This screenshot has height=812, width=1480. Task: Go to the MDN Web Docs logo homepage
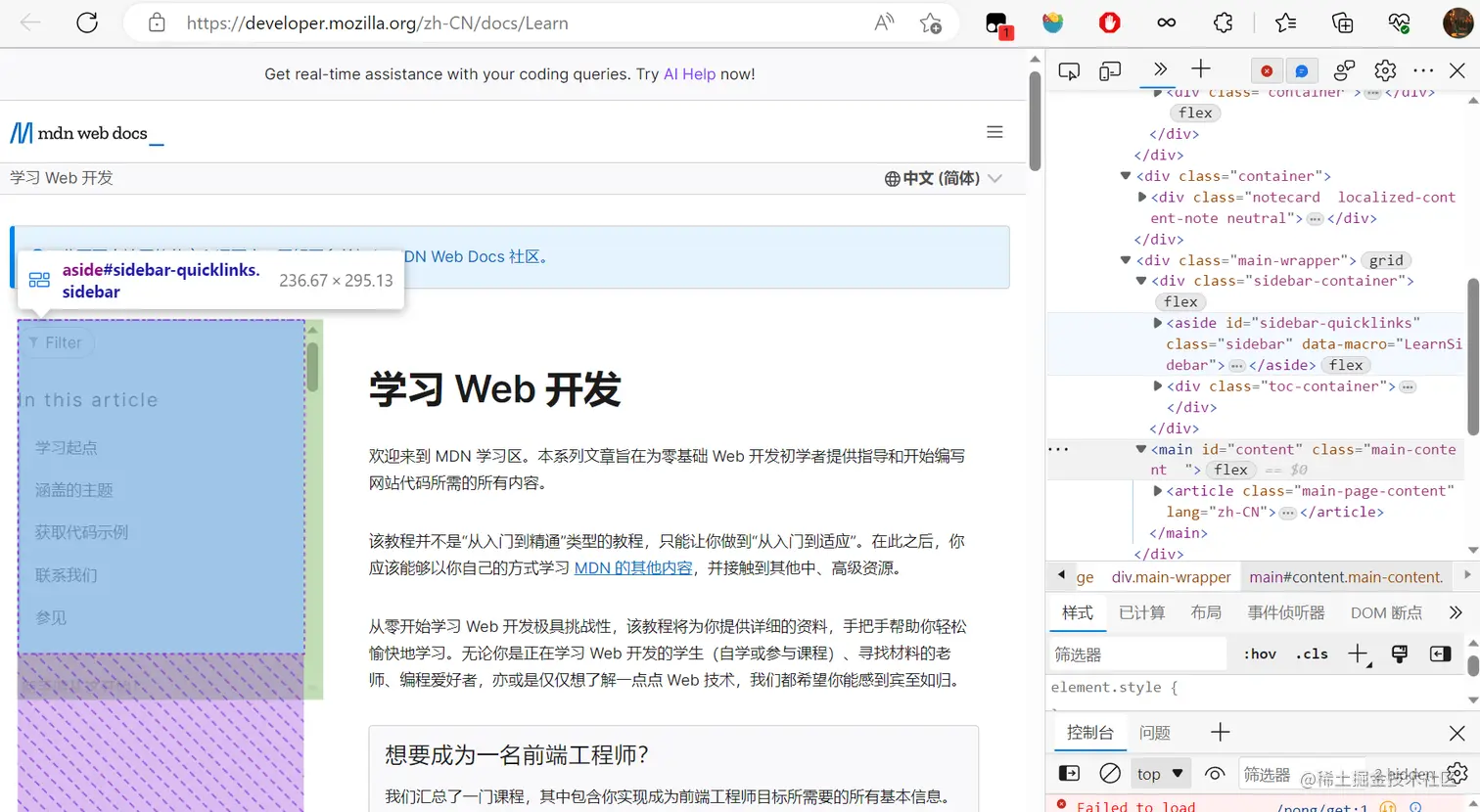tap(86, 133)
